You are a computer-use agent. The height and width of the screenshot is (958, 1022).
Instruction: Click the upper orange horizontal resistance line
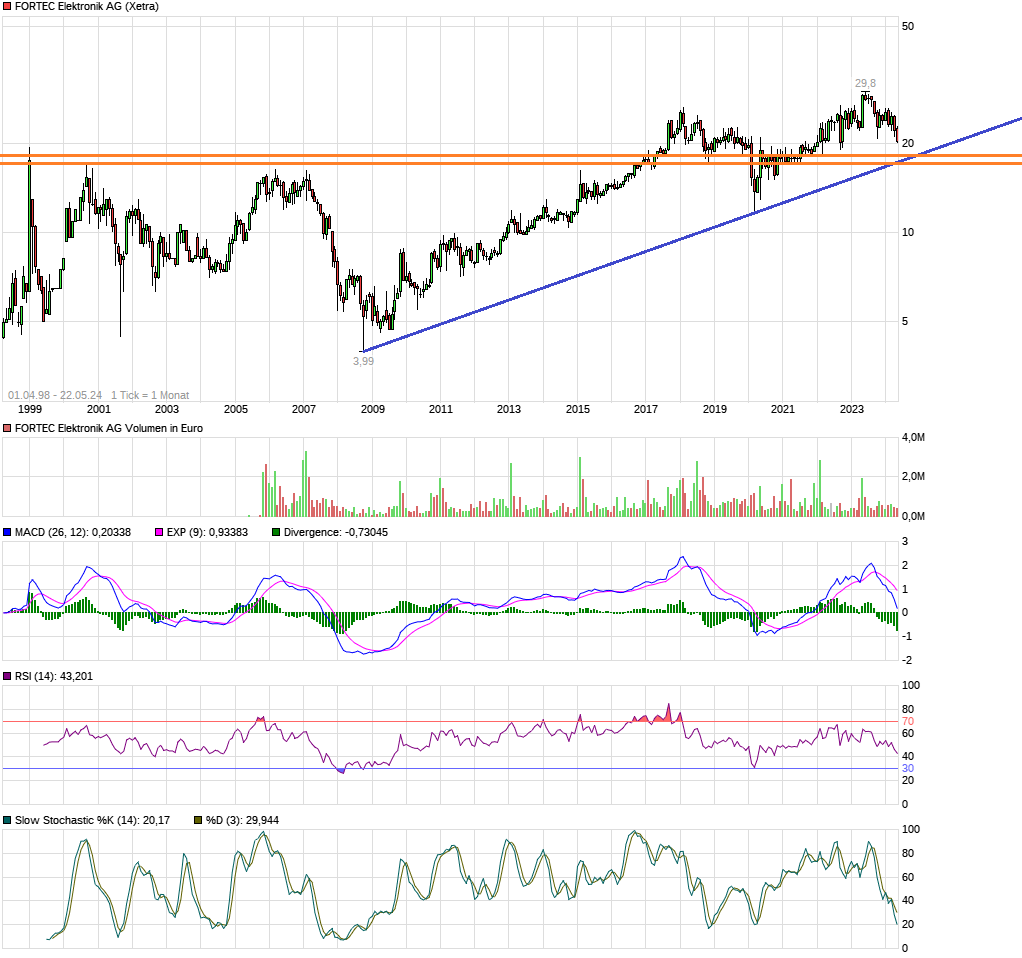coord(400,156)
